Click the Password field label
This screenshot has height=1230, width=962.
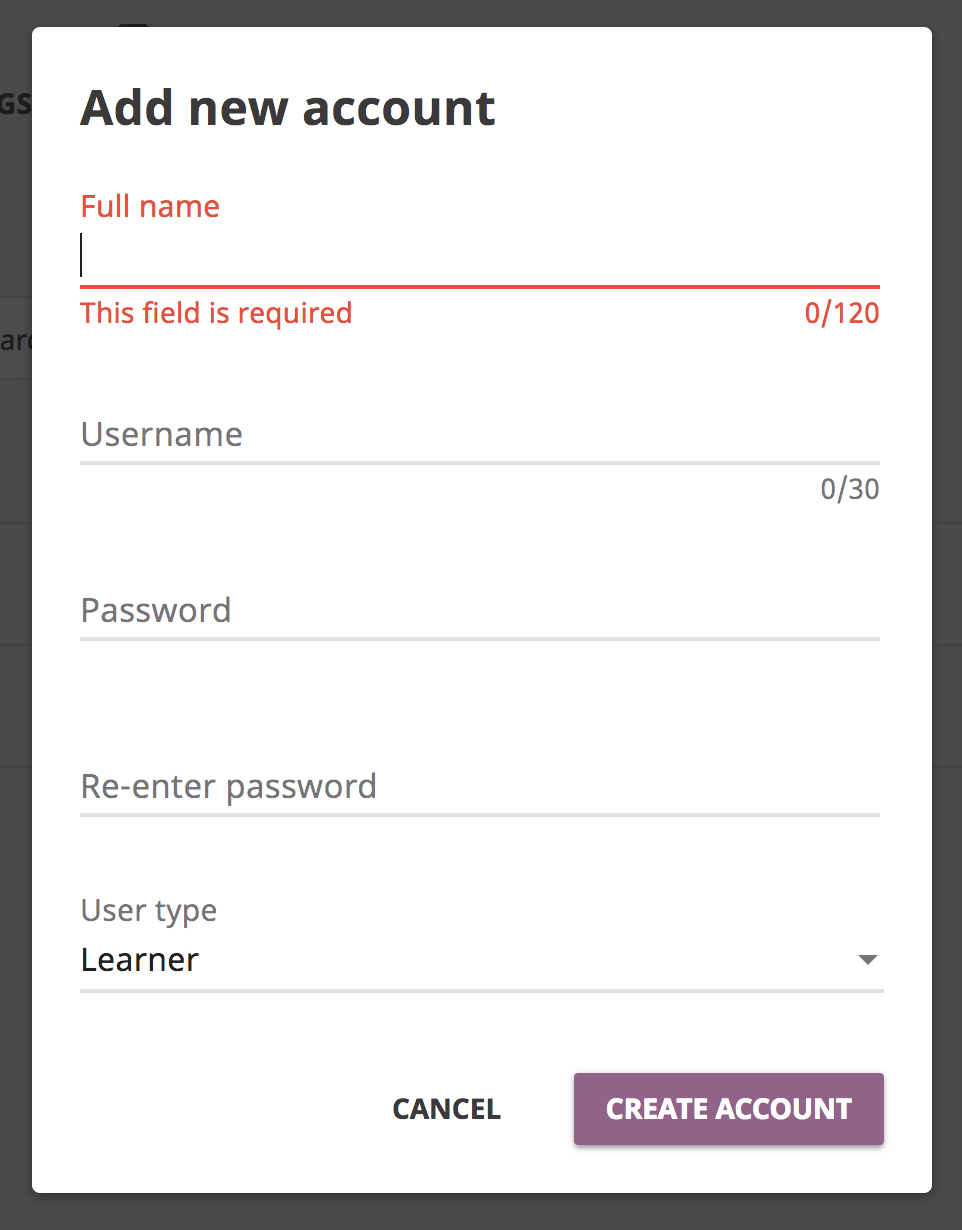(x=156, y=610)
